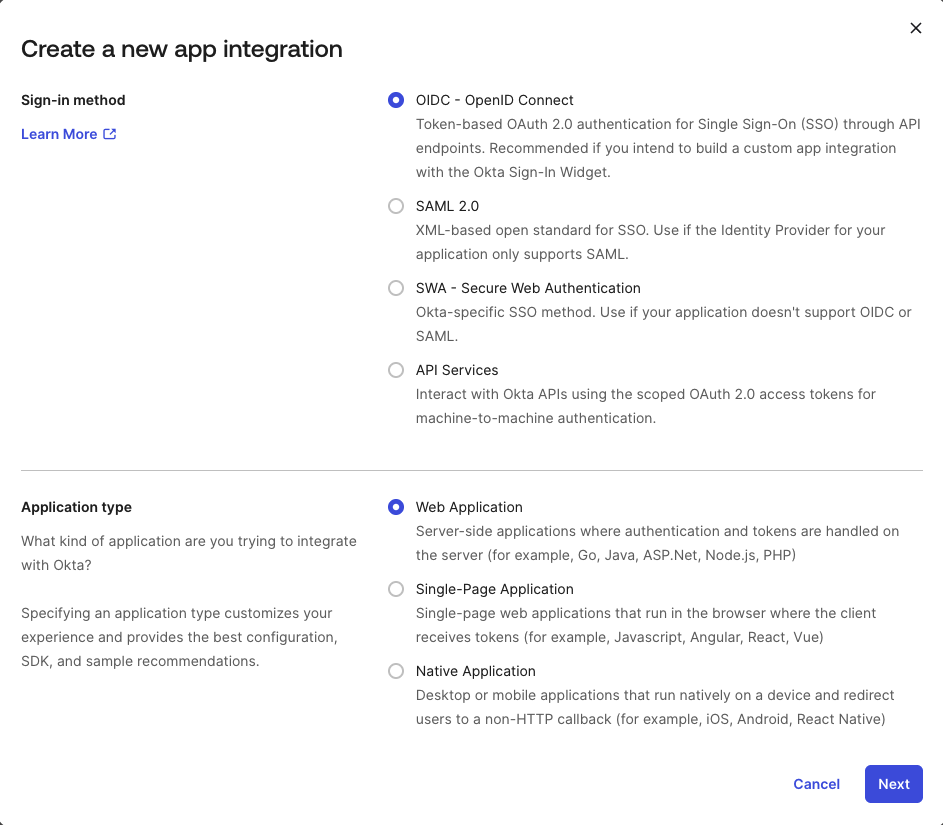Click the 'Native Application' option label
The width and height of the screenshot is (943, 825).
coord(475,671)
